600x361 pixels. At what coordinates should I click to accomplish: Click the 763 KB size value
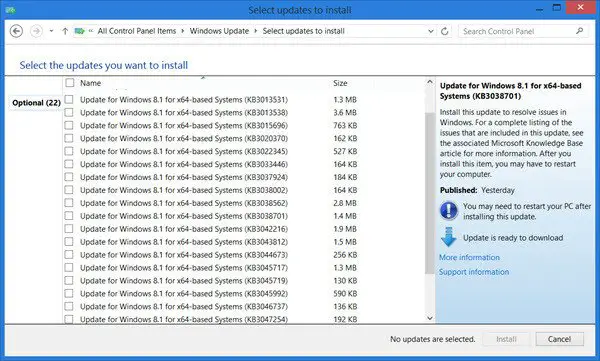click(x=345, y=126)
